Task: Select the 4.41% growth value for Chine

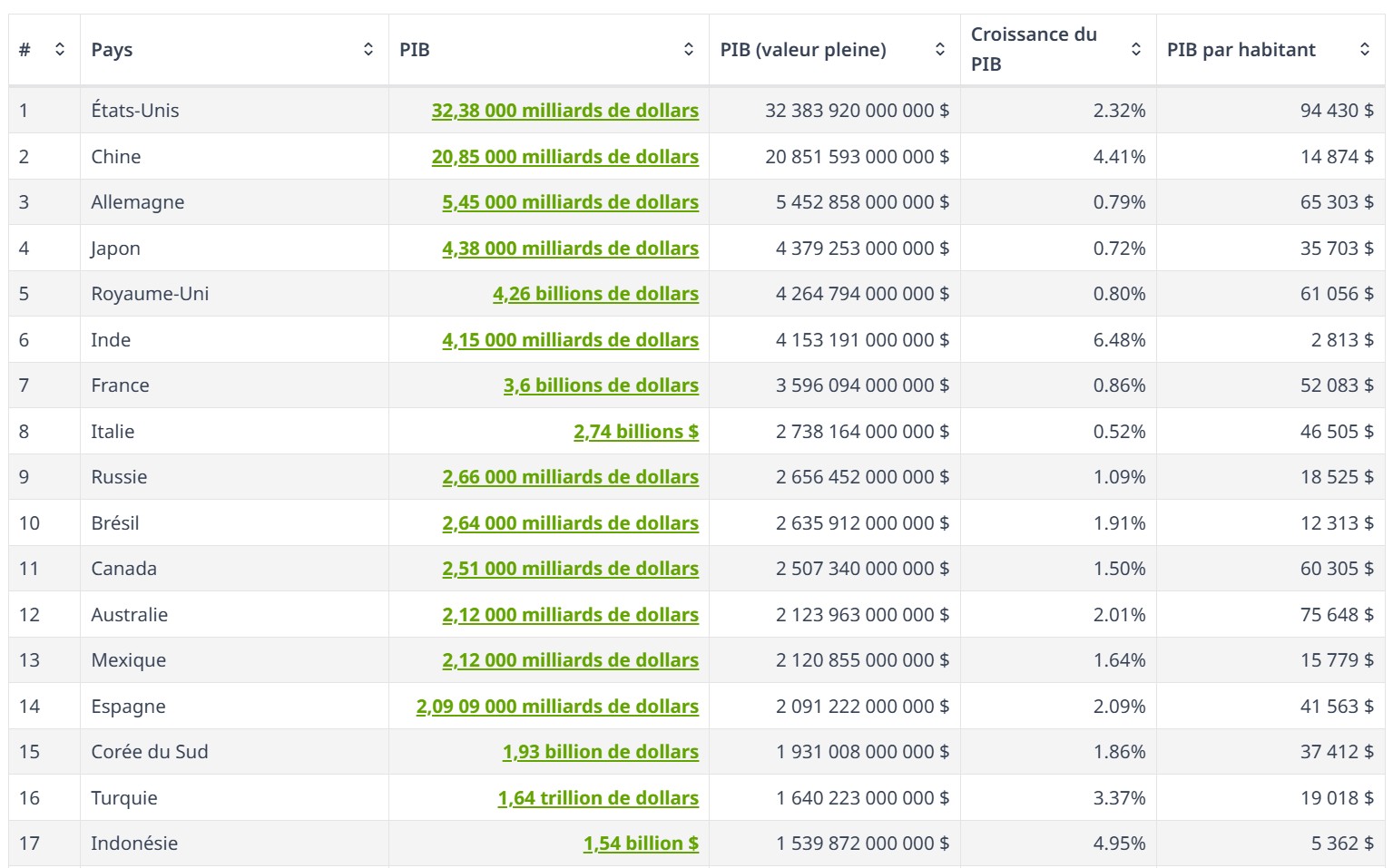Action: coord(1119,157)
